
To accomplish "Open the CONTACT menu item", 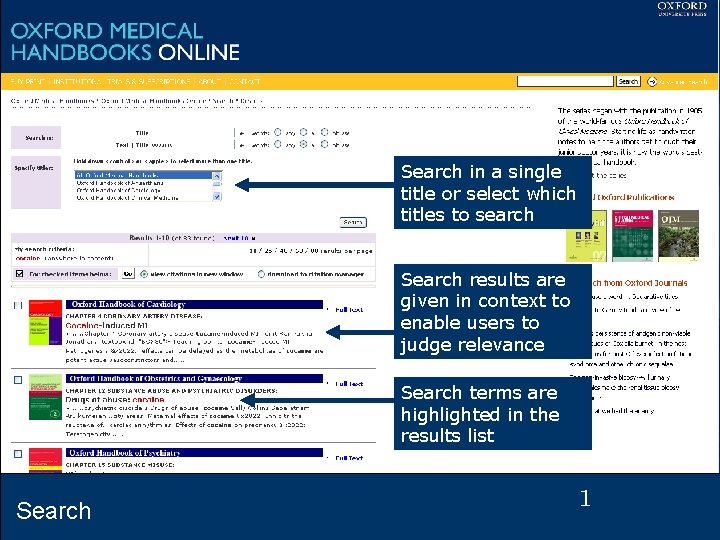I will (x=245, y=82).
